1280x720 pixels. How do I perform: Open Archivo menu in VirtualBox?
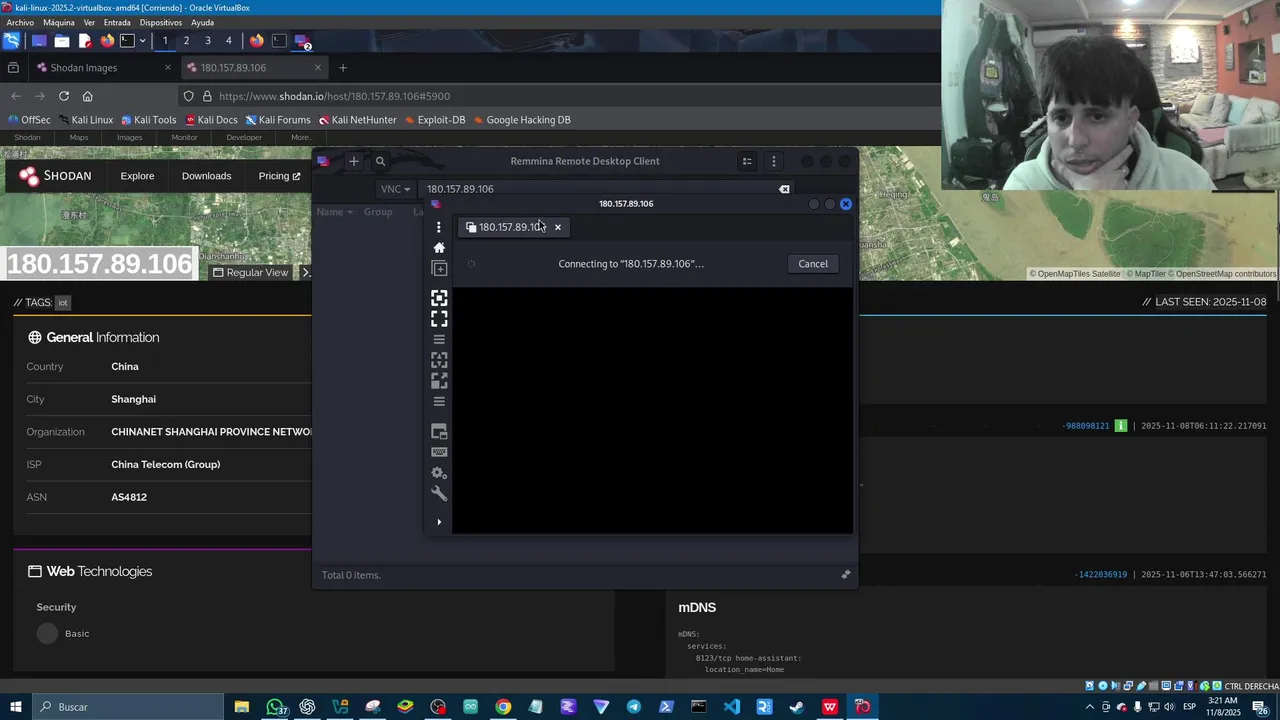(20, 22)
